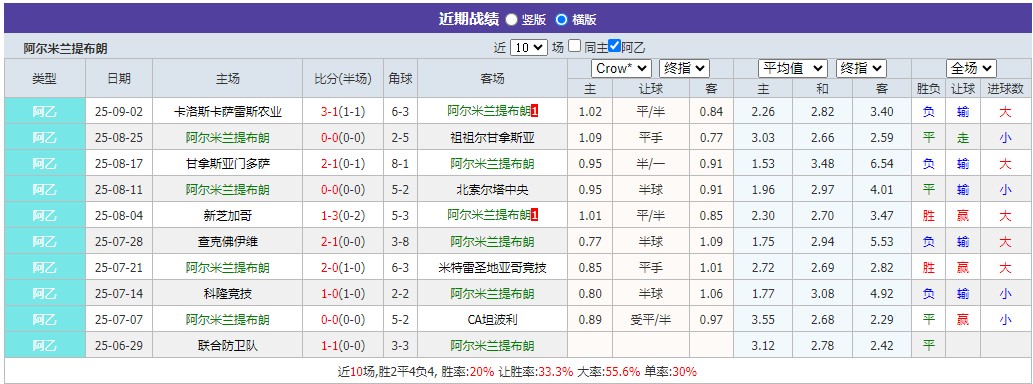Open home team 联合防卫队
The width and height of the screenshot is (1033, 384).
coord(227,345)
